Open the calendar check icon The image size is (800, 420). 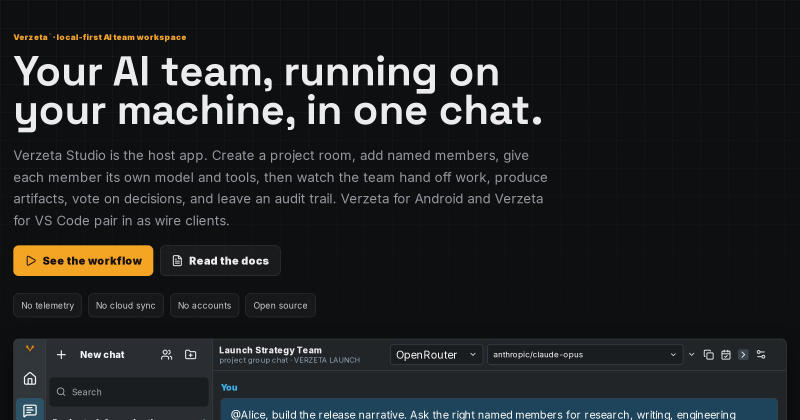pyautogui.click(x=726, y=355)
